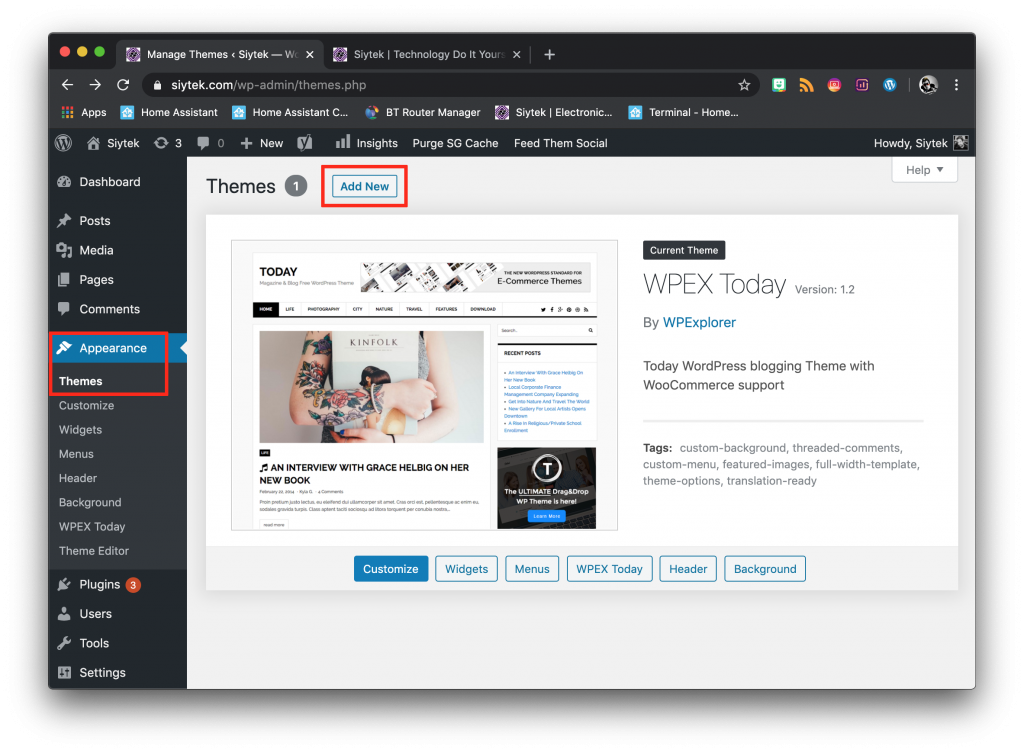Screen dimensions: 1024x753
Task: Open the comments bubble in admin bar
Action: [210, 143]
